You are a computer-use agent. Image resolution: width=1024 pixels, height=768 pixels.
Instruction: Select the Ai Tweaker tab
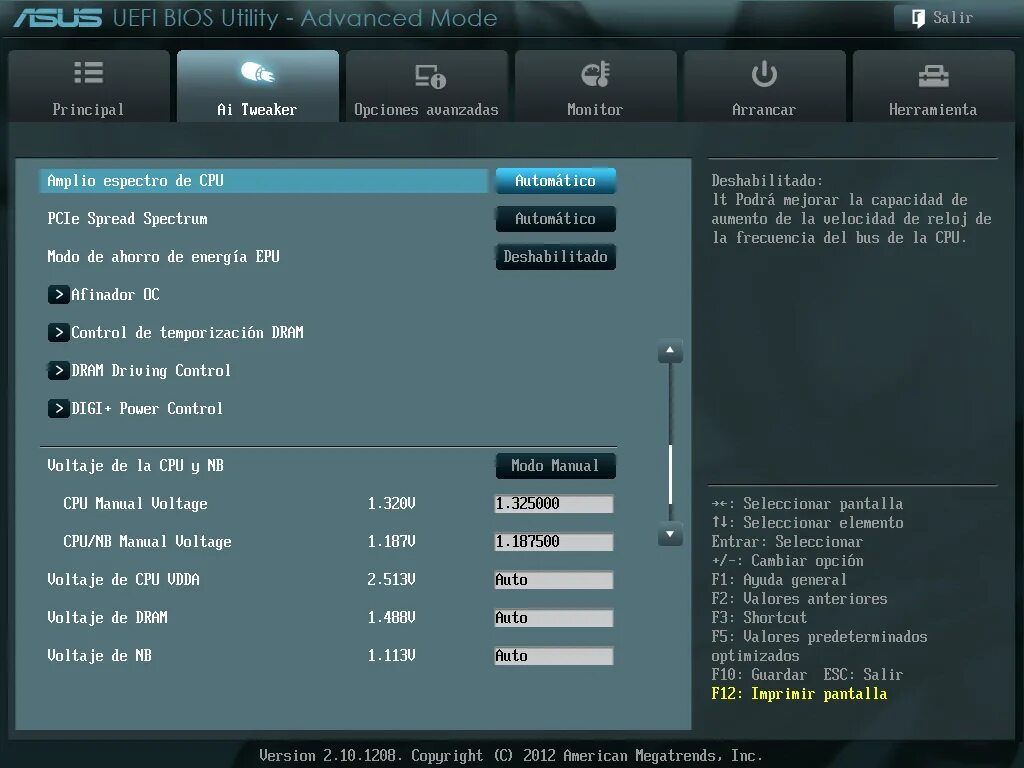point(257,86)
